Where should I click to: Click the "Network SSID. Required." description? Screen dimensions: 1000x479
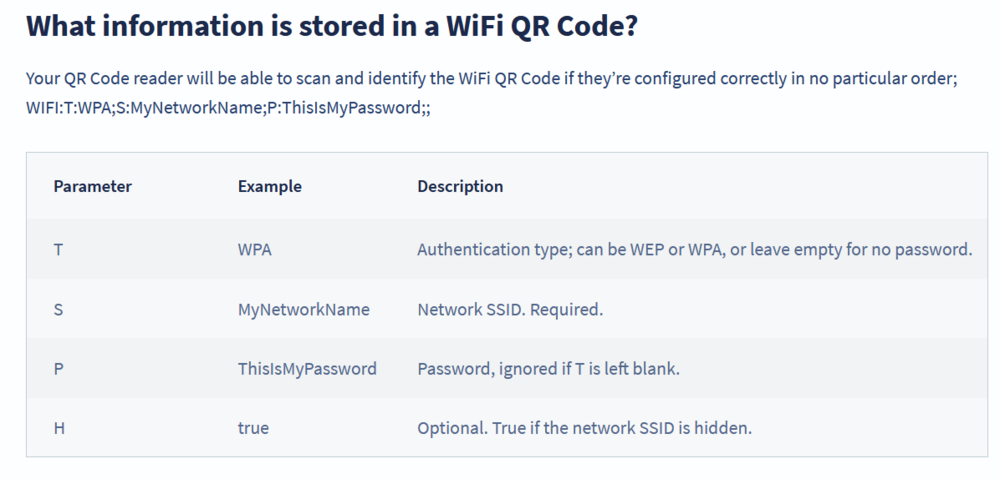510,309
